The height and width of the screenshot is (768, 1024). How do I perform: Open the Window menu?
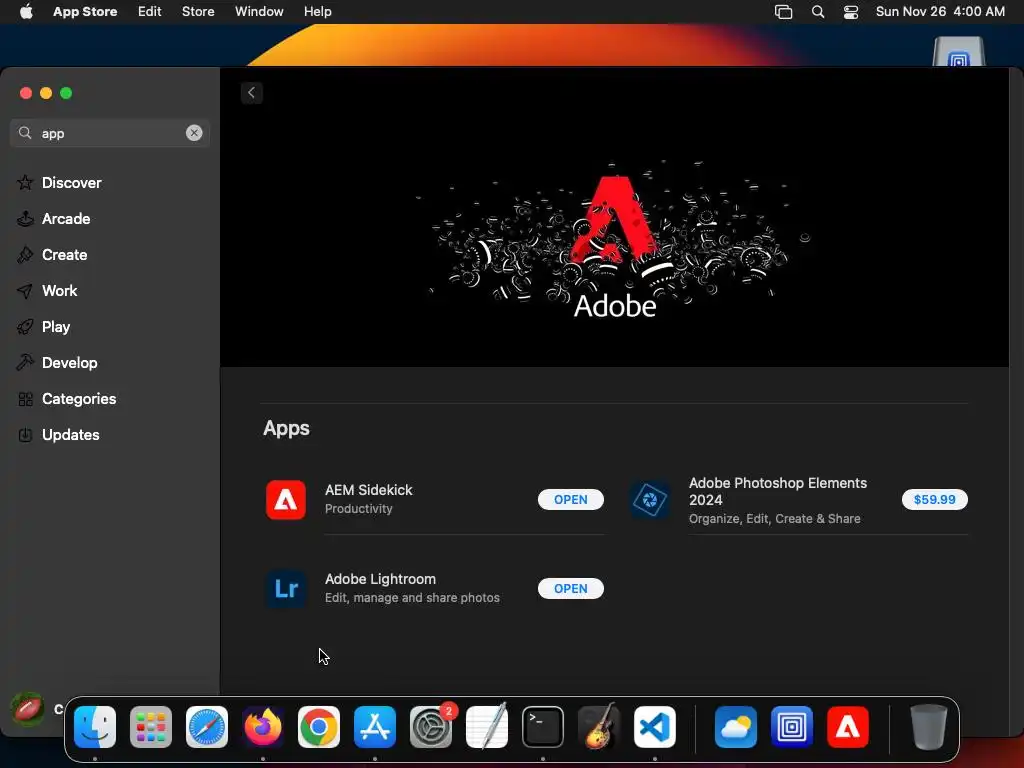pos(259,12)
